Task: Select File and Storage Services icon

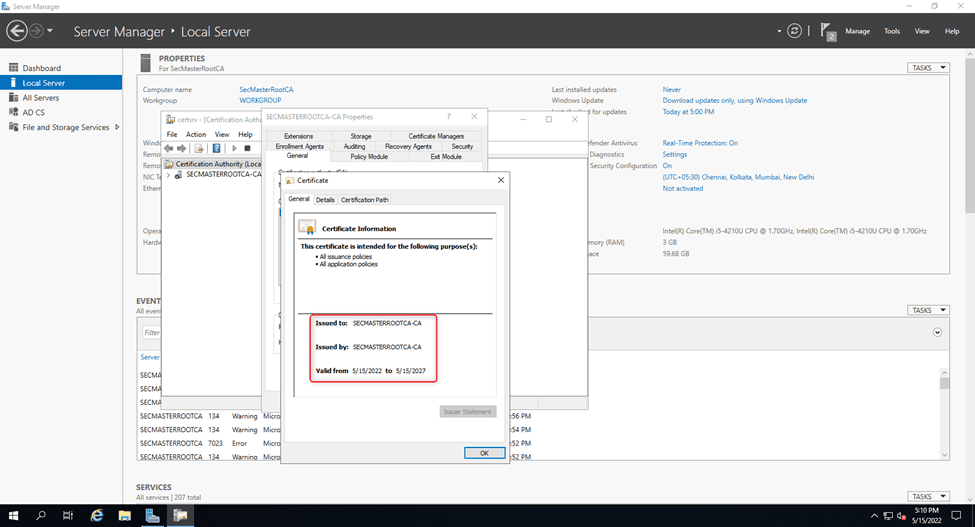Action: 14,127
